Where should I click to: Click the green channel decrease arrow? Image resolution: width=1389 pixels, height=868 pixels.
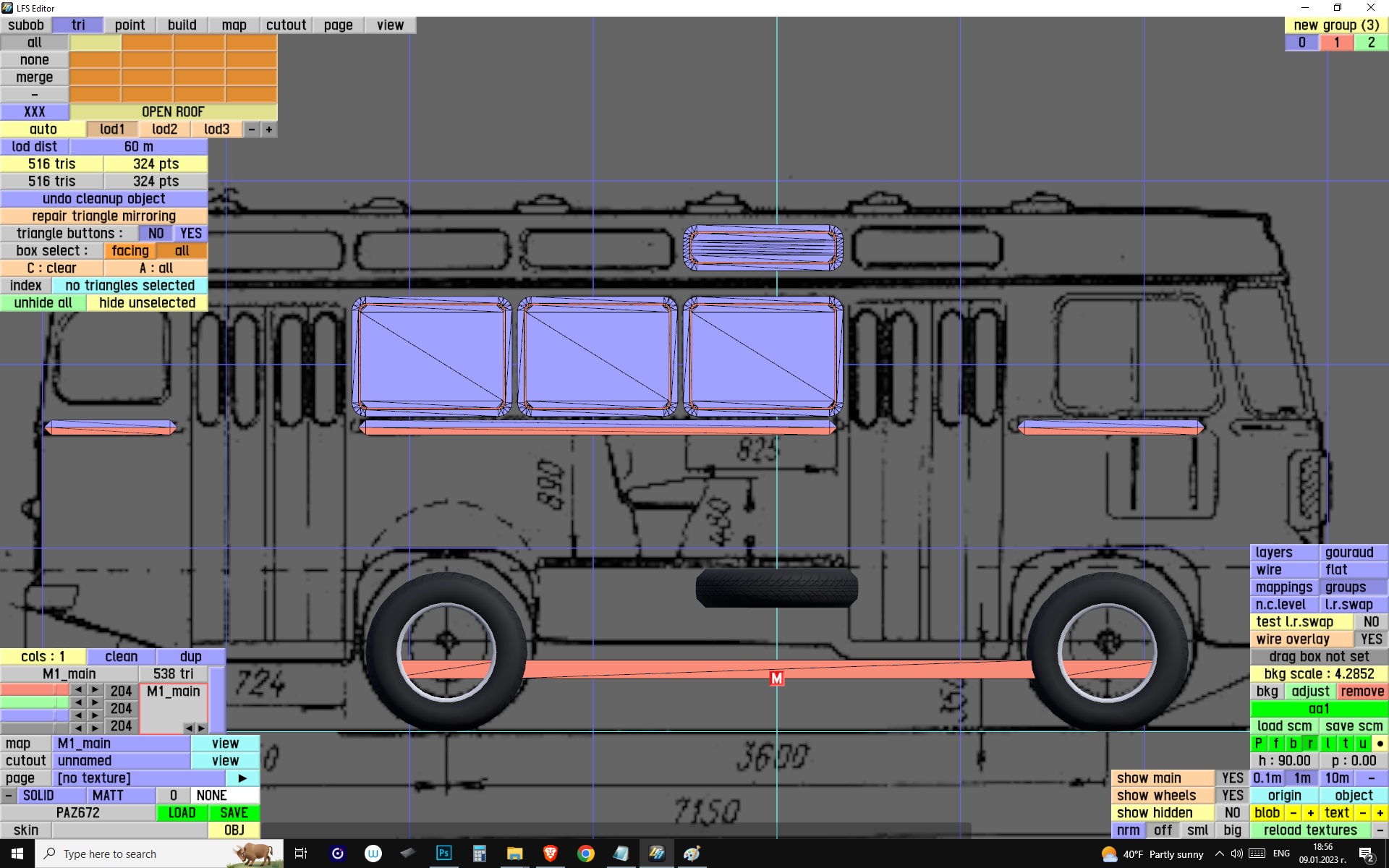tap(78, 702)
